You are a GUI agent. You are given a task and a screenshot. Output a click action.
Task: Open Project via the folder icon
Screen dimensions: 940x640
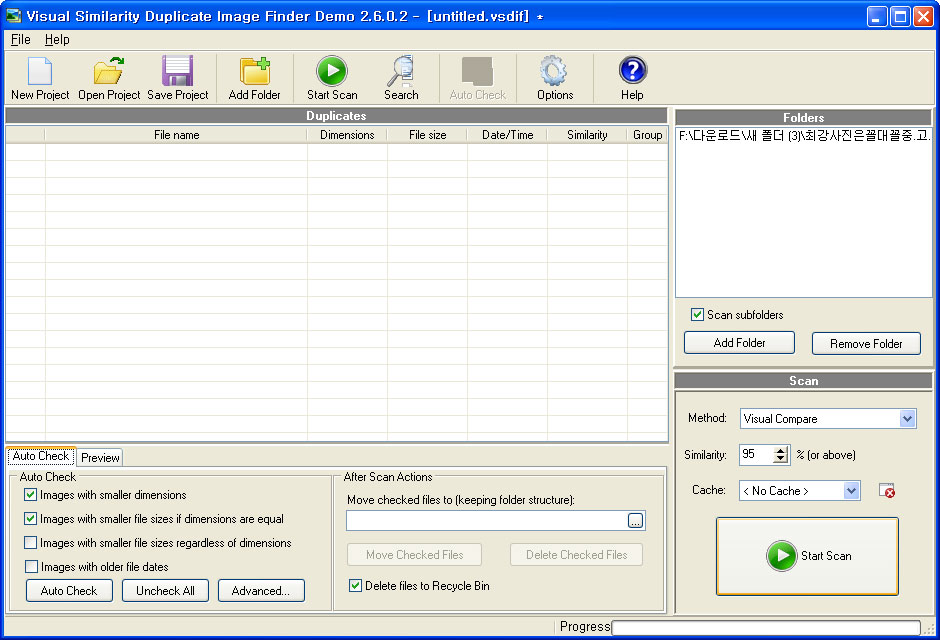(109, 78)
